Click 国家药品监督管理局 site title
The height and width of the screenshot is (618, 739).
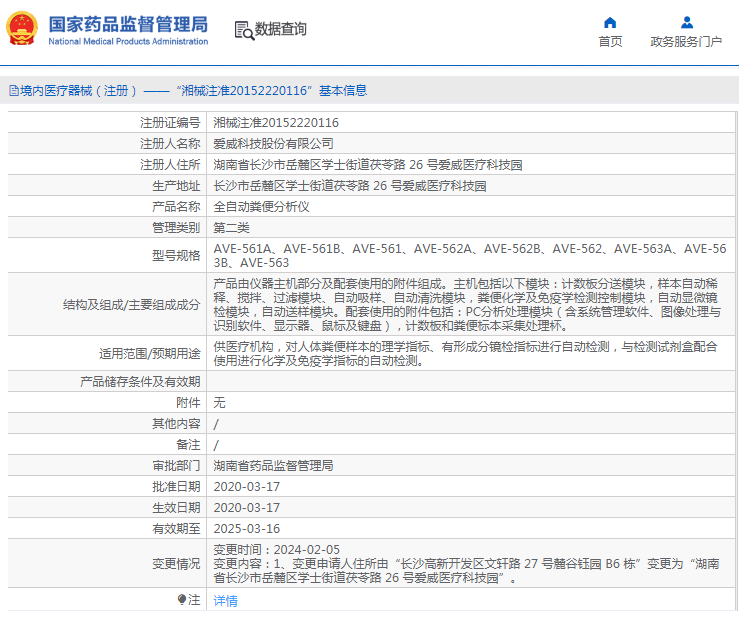(x=128, y=24)
